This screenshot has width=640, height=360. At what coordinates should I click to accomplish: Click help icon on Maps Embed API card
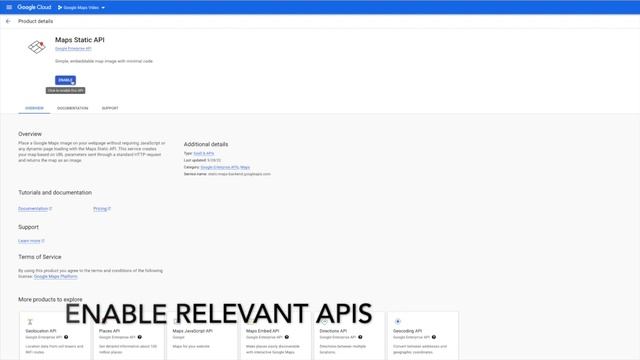coord(287,337)
